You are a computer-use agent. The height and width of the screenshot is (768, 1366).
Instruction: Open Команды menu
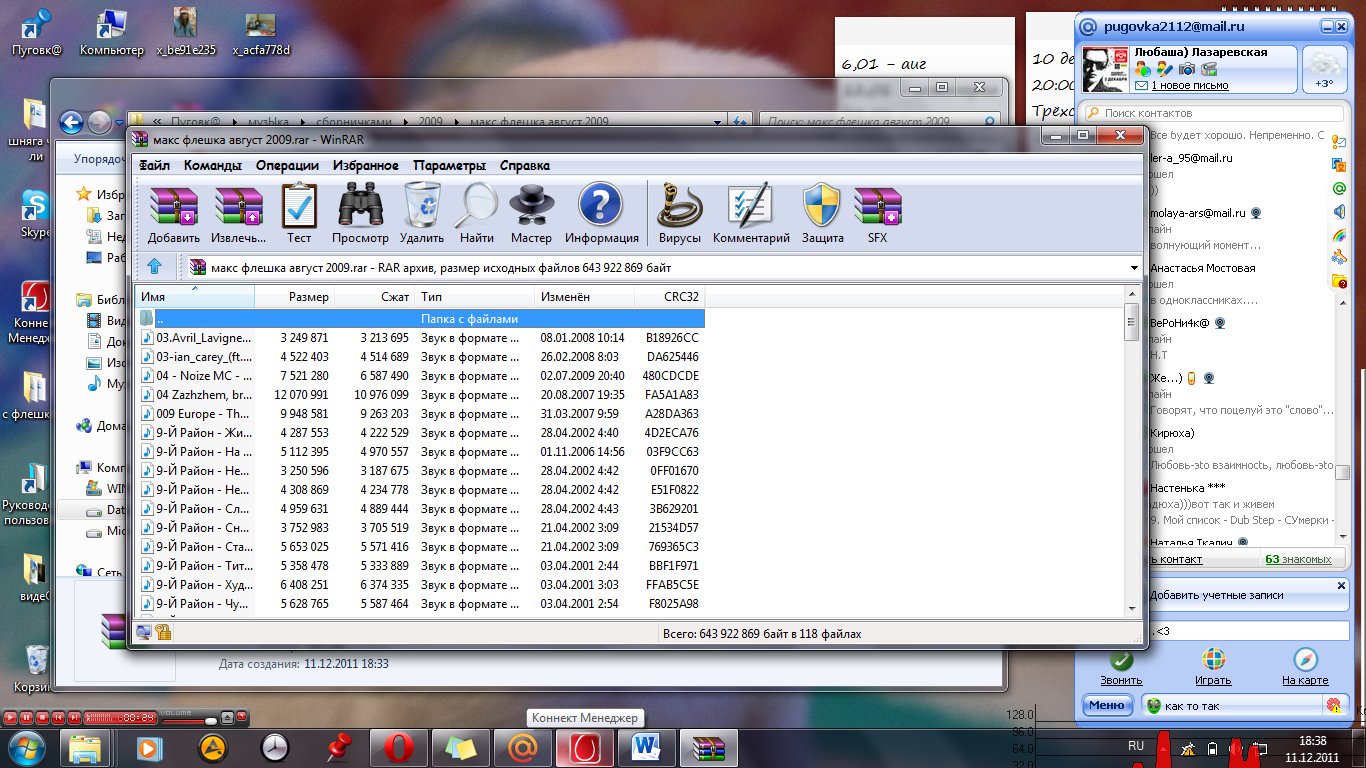[212, 166]
